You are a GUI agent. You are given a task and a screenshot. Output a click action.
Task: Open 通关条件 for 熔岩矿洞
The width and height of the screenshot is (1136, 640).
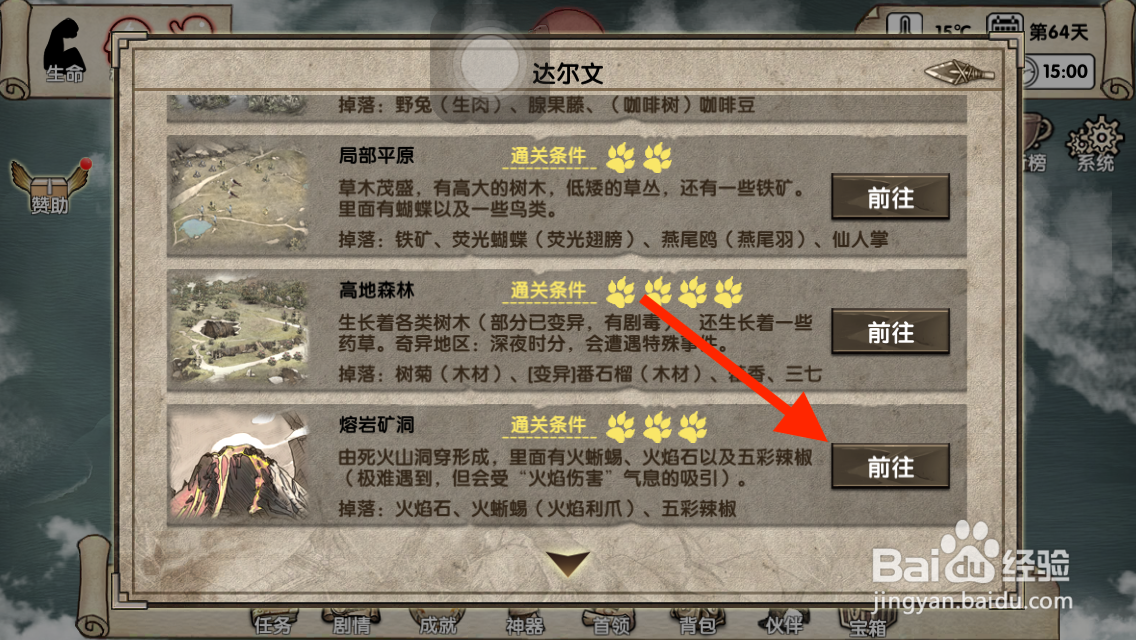(x=548, y=425)
